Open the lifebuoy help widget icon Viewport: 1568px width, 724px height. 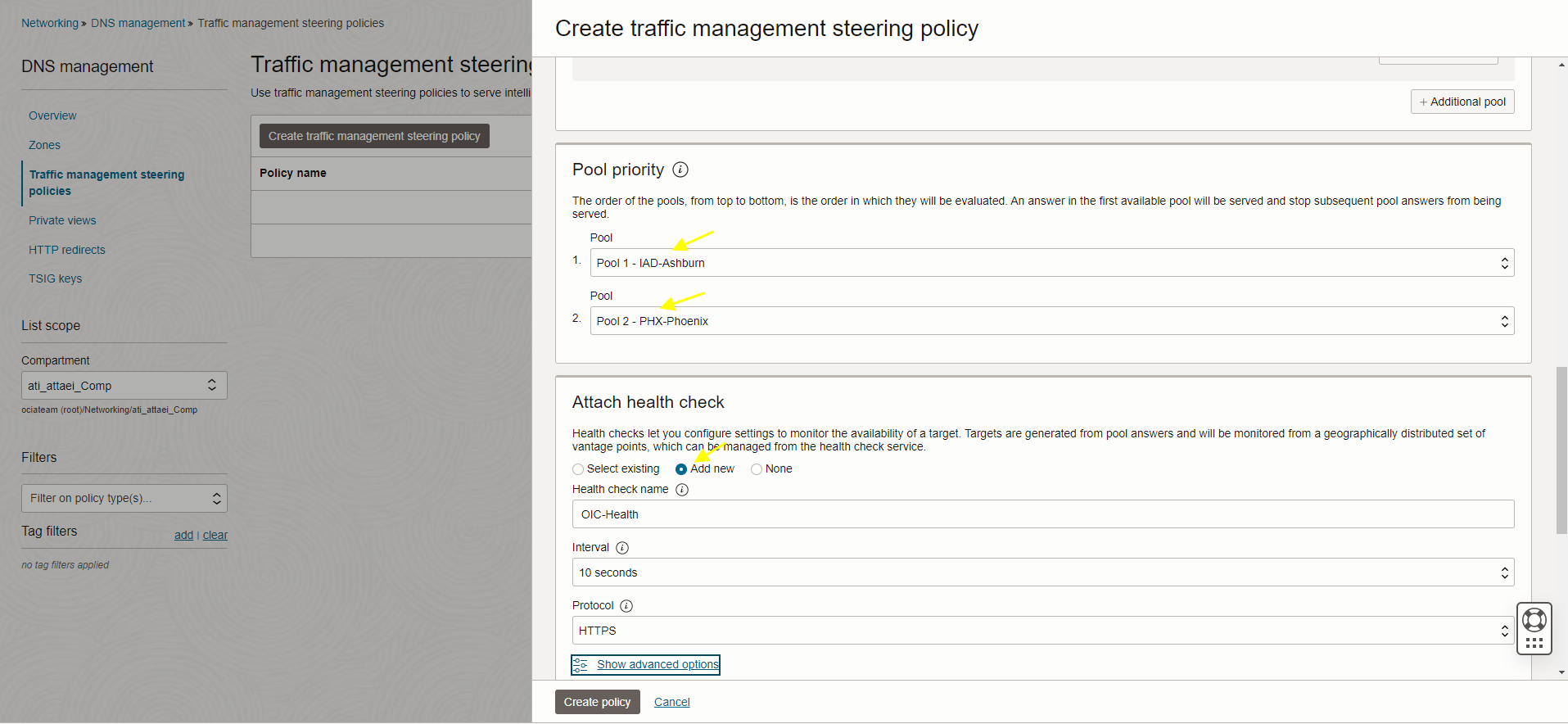pos(1534,620)
